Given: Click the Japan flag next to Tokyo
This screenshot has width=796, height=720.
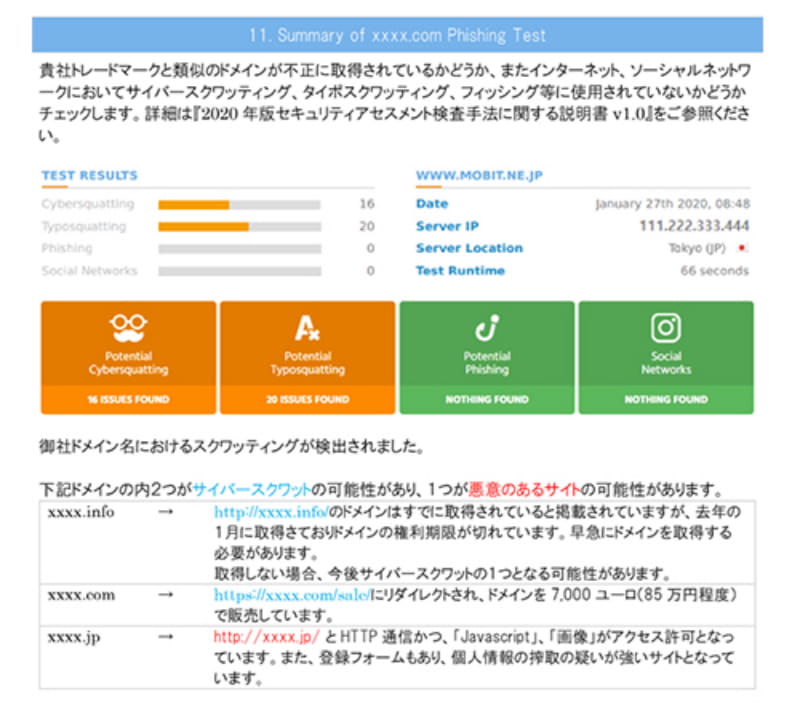Looking at the screenshot, I should tap(742, 248).
